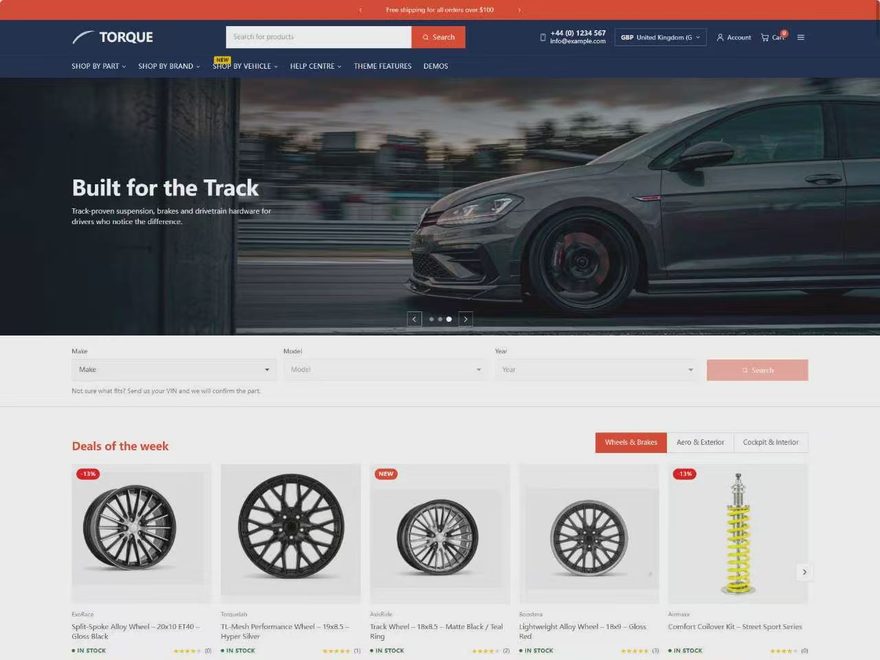Open the Comfort Coilover Kit title link
880x660 pixels.
pos(735,627)
